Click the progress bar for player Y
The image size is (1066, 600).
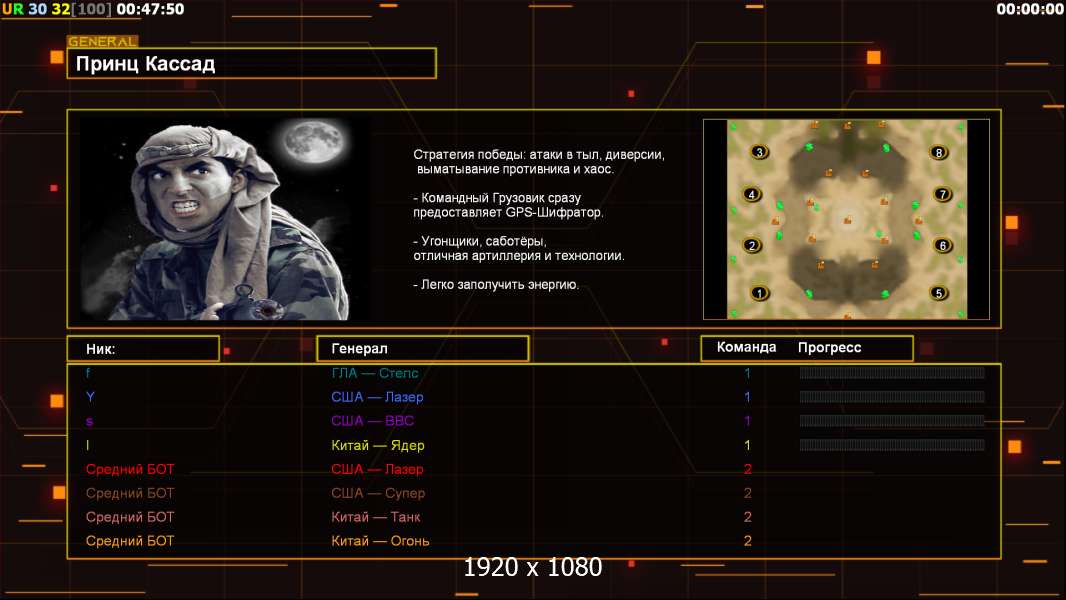coord(892,397)
